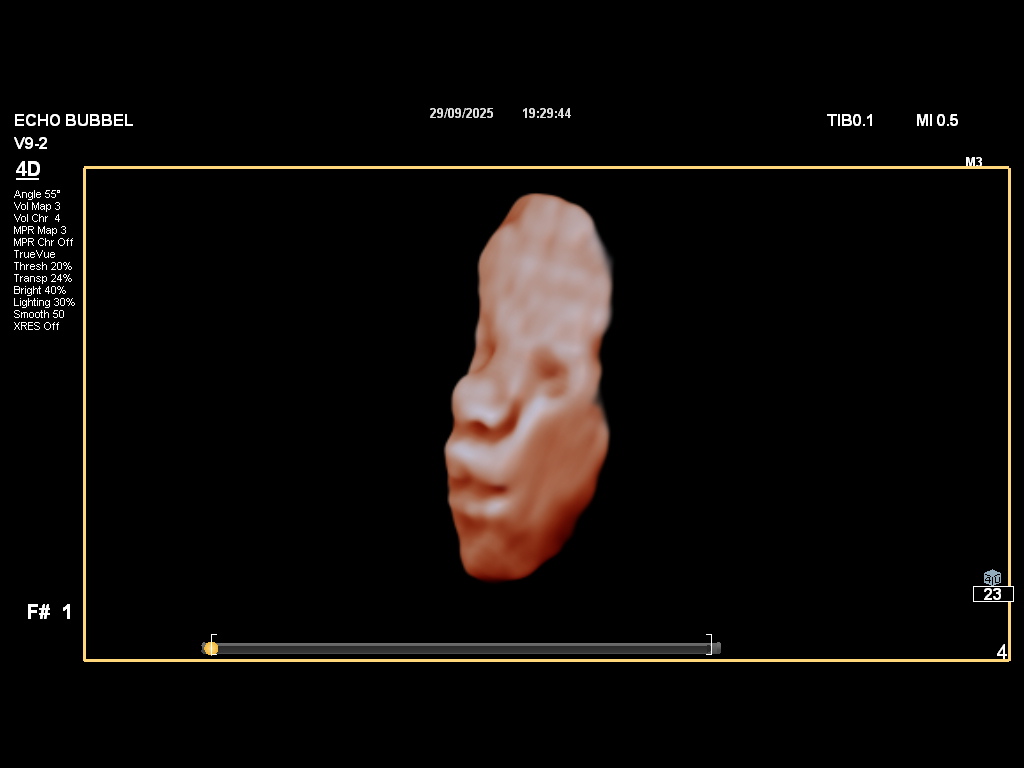Click the orange cine playhead marker
The width and height of the screenshot is (1024, 768).
[x=210, y=648]
